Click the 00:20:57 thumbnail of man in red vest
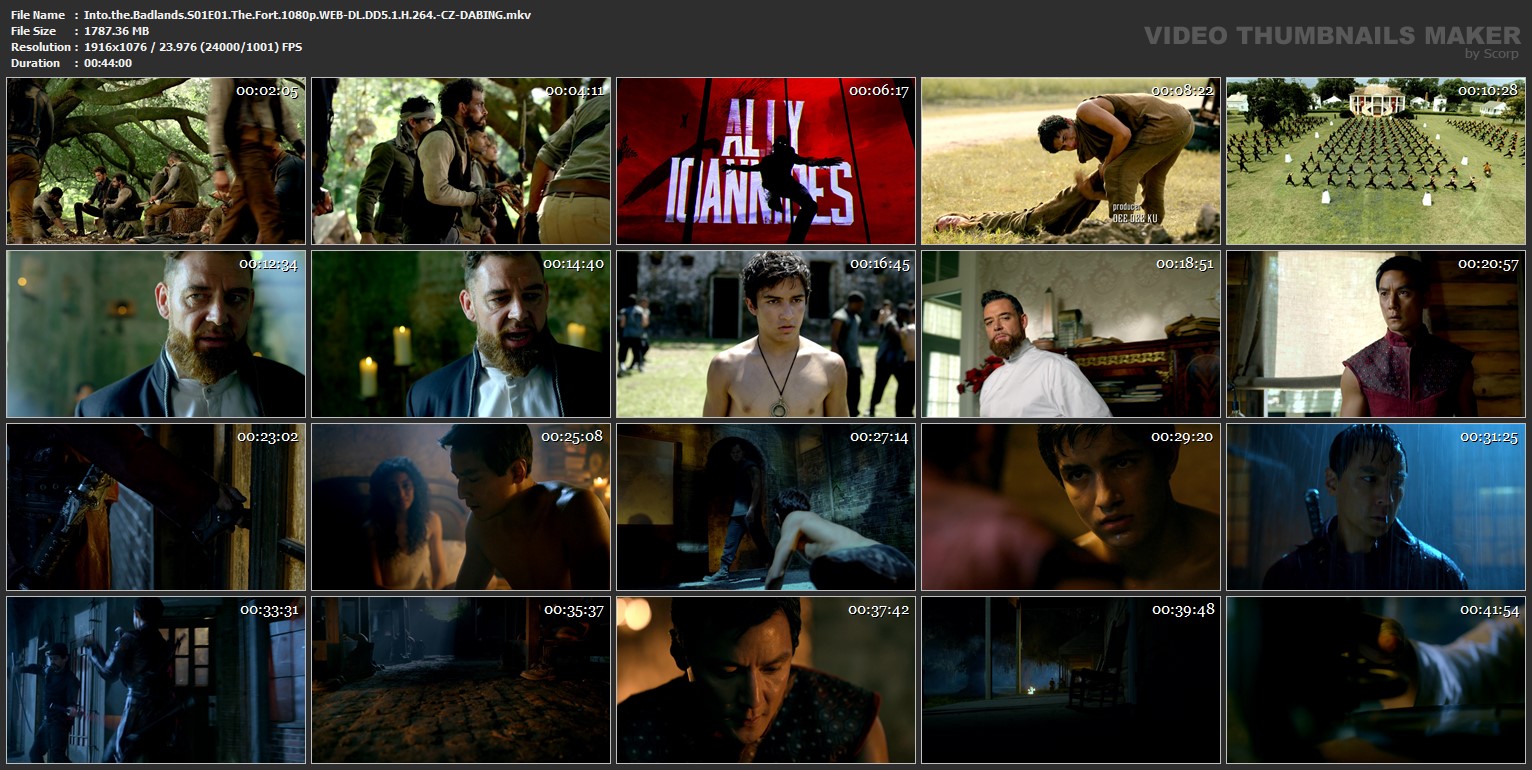 pos(1375,334)
